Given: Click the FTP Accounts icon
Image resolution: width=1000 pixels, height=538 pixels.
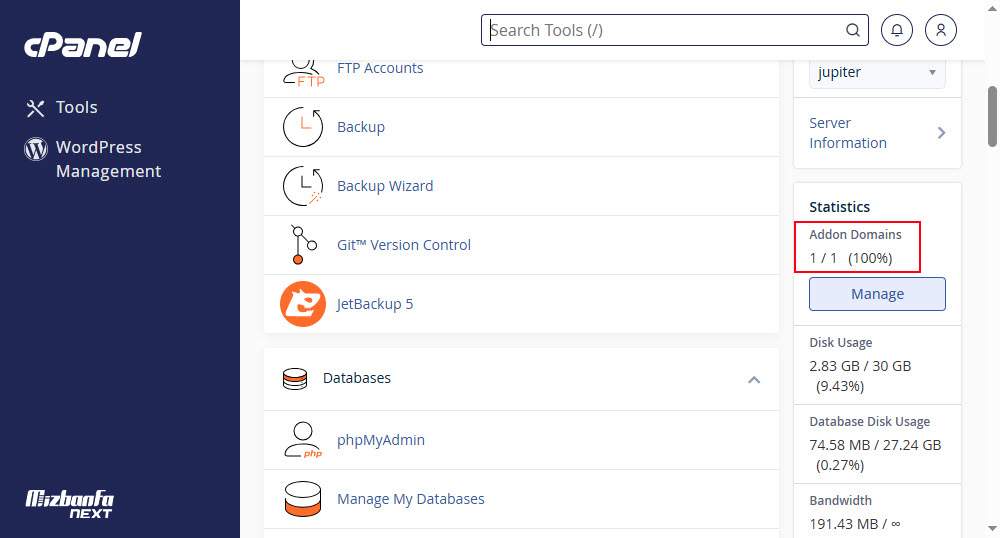Looking at the screenshot, I should [303, 72].
